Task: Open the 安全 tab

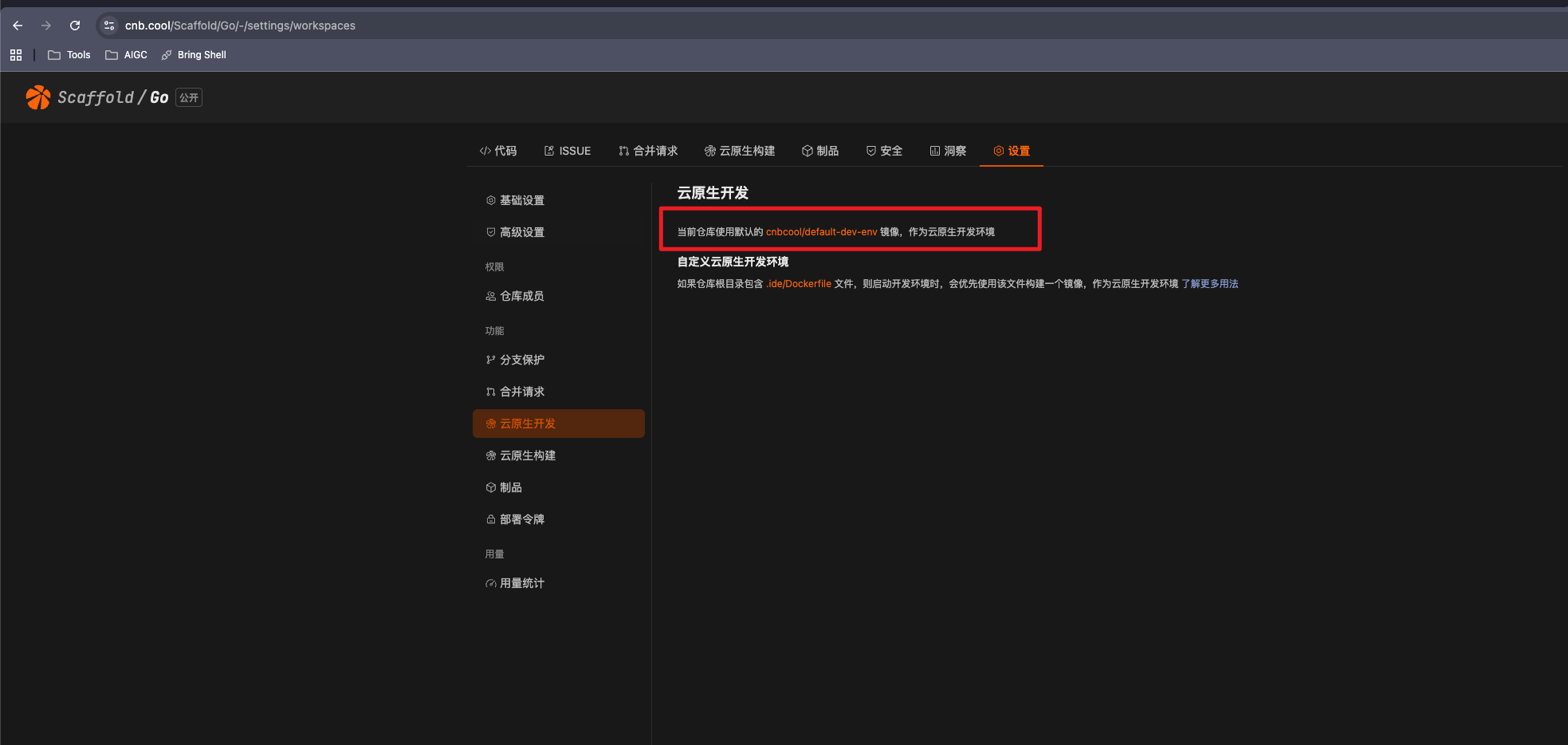Action: (884, 151)
